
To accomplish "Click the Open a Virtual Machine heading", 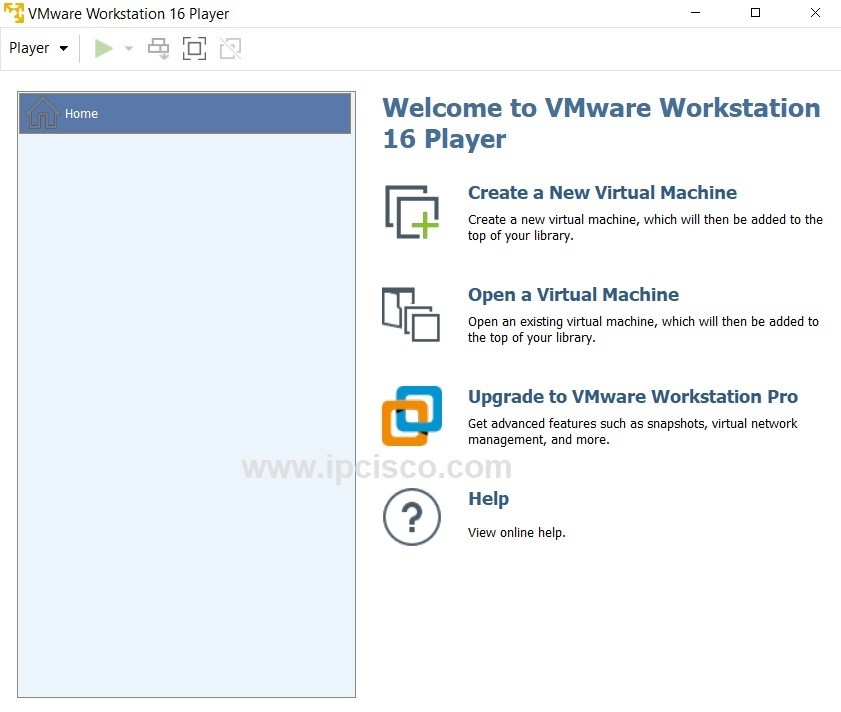I will click(x=573, y=294).
